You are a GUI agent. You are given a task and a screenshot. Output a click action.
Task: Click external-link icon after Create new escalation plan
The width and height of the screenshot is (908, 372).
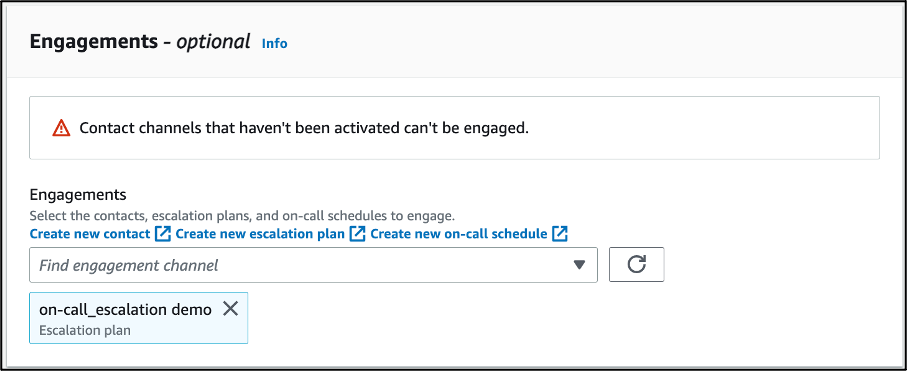(x=358, y=234)
